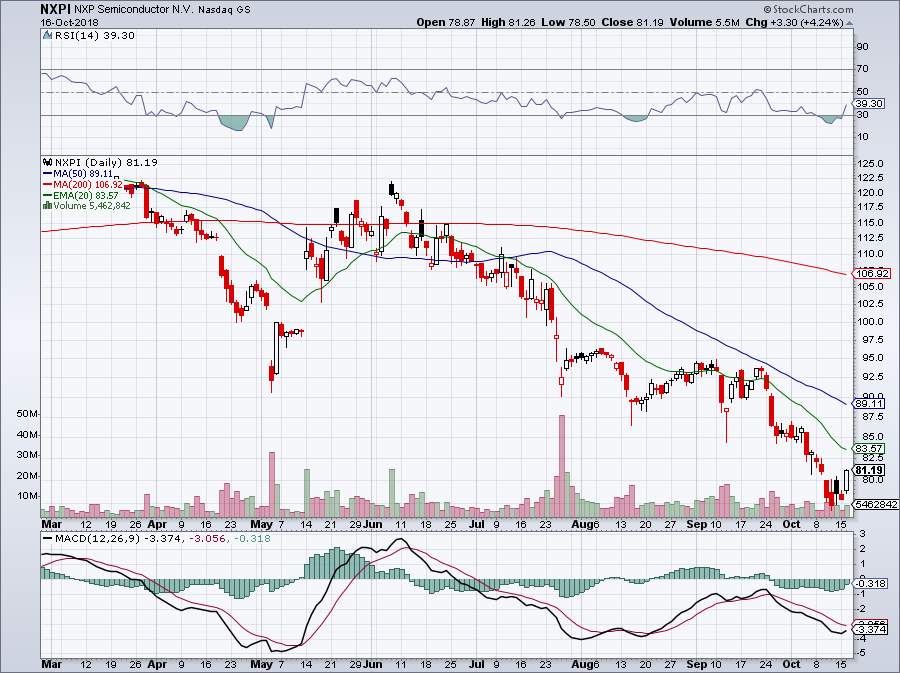Click May on the price chart date axis
900x673 pixels.
tap(262, 524)
